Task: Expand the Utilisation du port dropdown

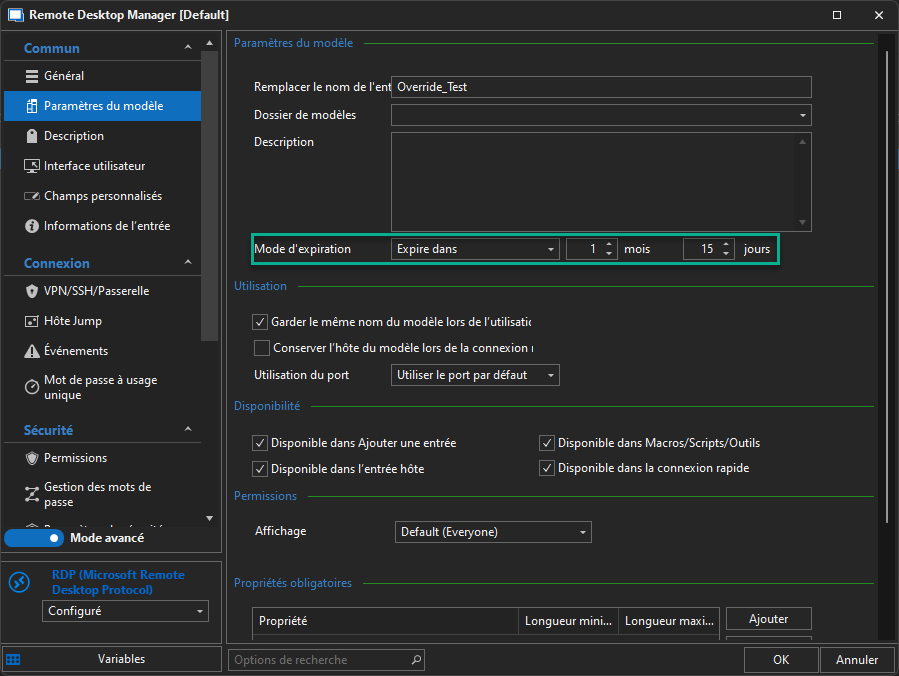Action: coord(475,375)
